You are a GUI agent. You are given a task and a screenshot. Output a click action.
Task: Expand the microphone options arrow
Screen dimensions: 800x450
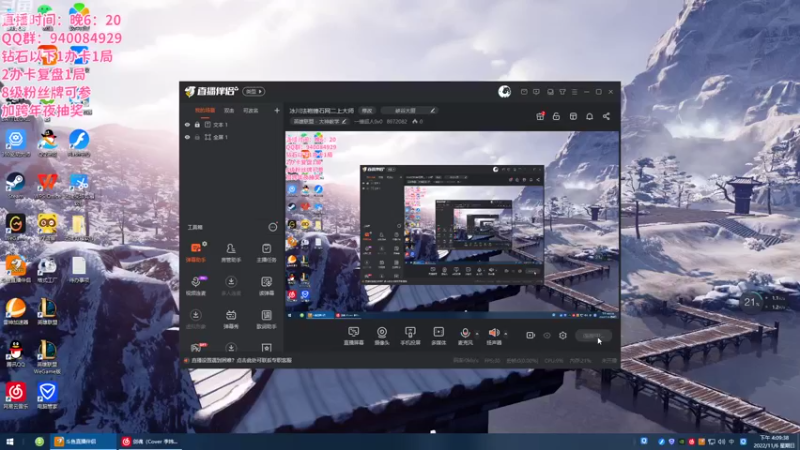[478, 334]
